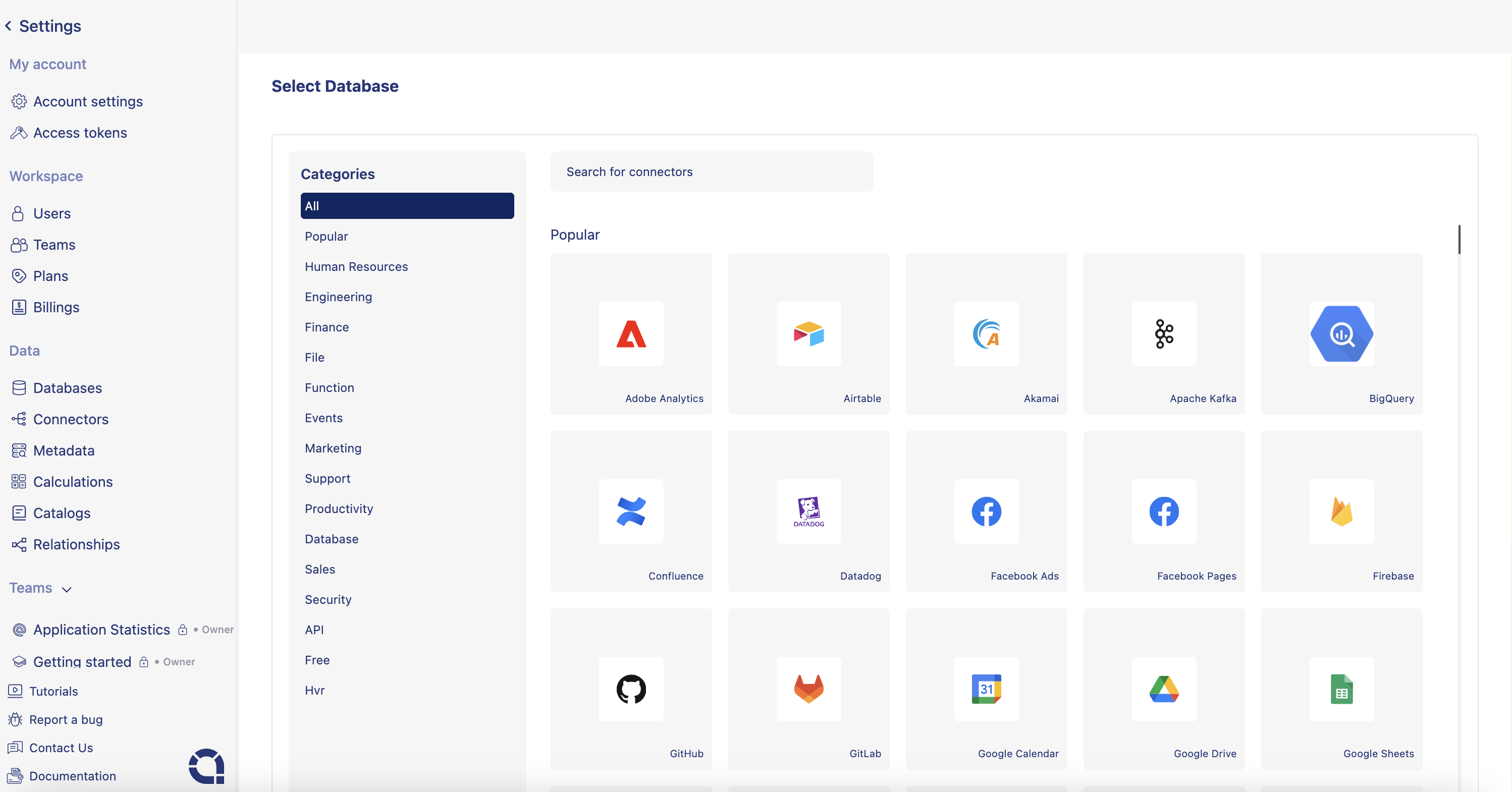This screenshot has width=1512, height=792.
Task: Click the connector list scrollbar thumb
Action: 1459,239
